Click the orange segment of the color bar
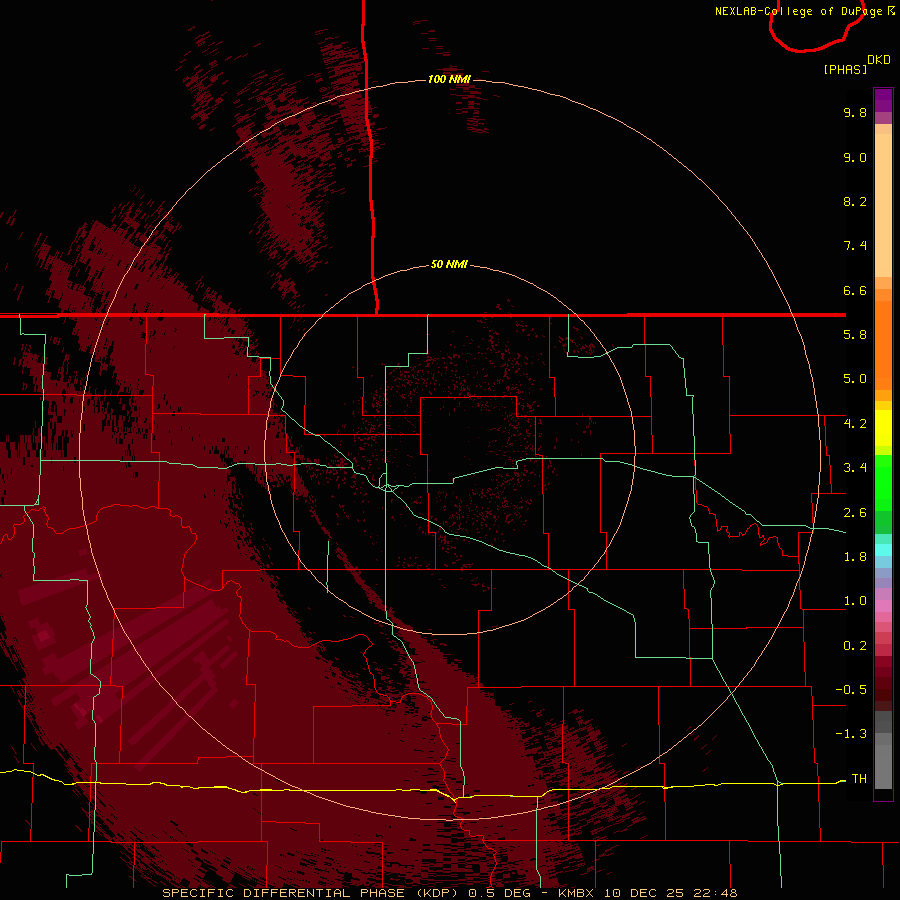 pos(883,344)
